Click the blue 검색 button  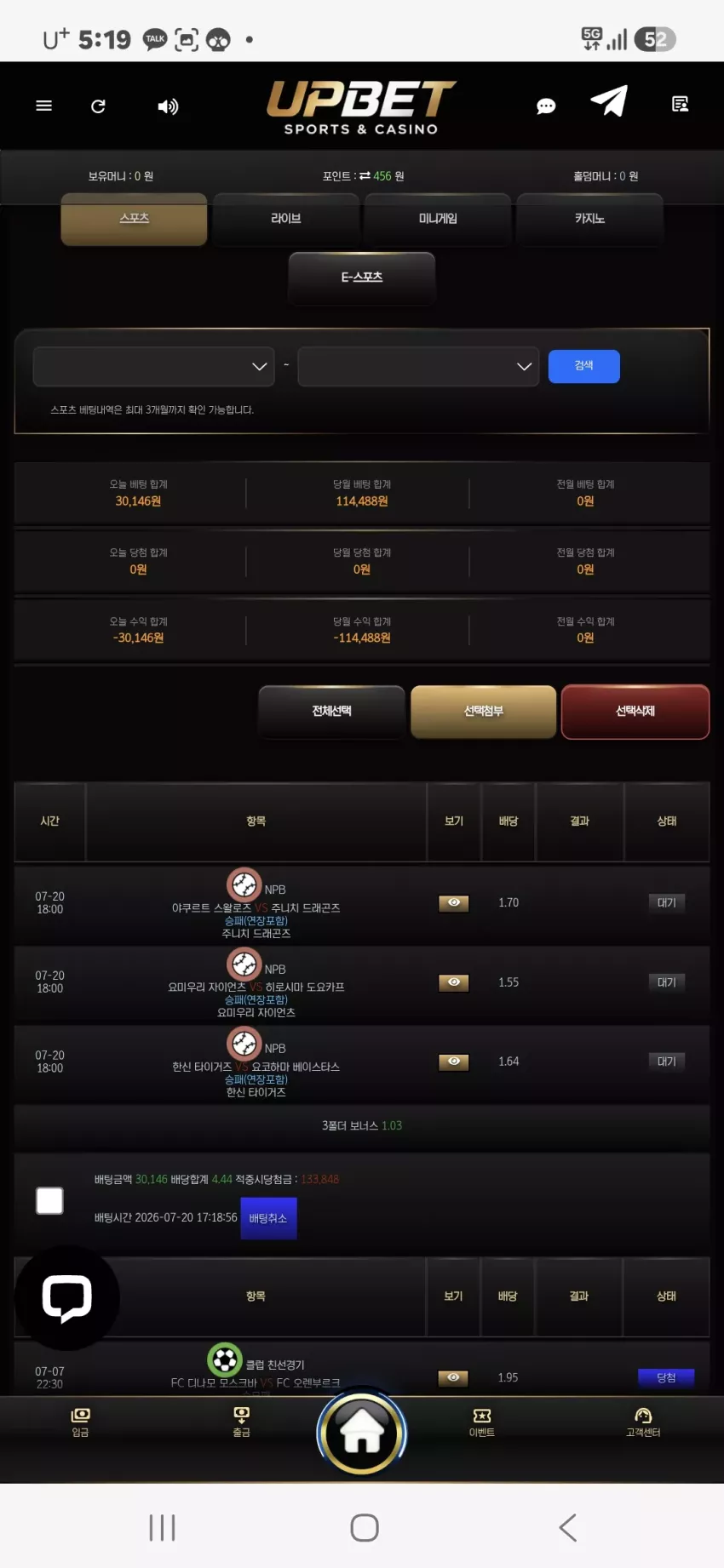pyautogui.click(x=583, y=366)
